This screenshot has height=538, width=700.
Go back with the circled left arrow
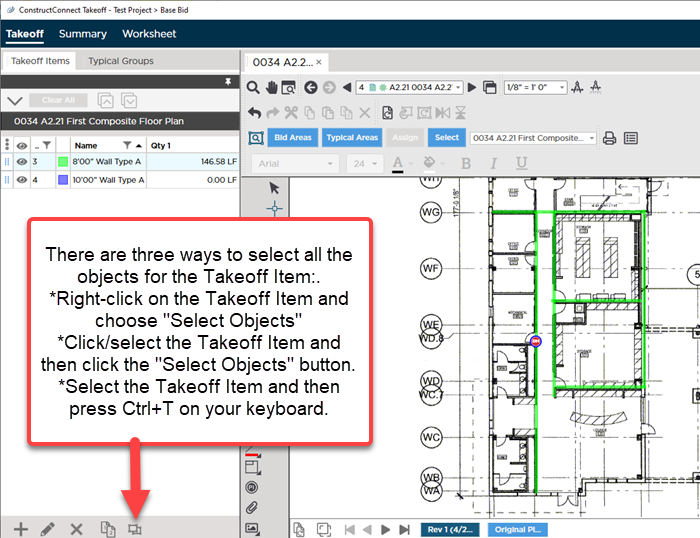[x=311, y=88]
